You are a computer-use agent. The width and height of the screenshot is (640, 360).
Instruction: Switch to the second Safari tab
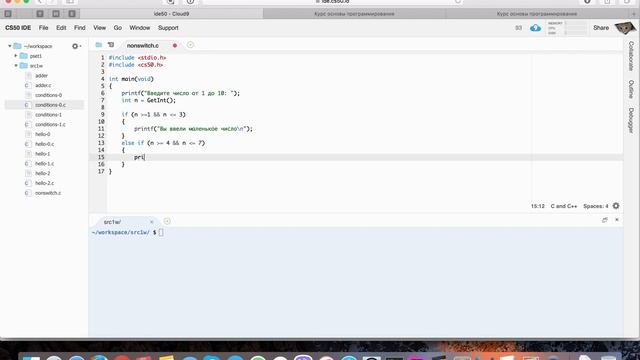click(354, 13)
